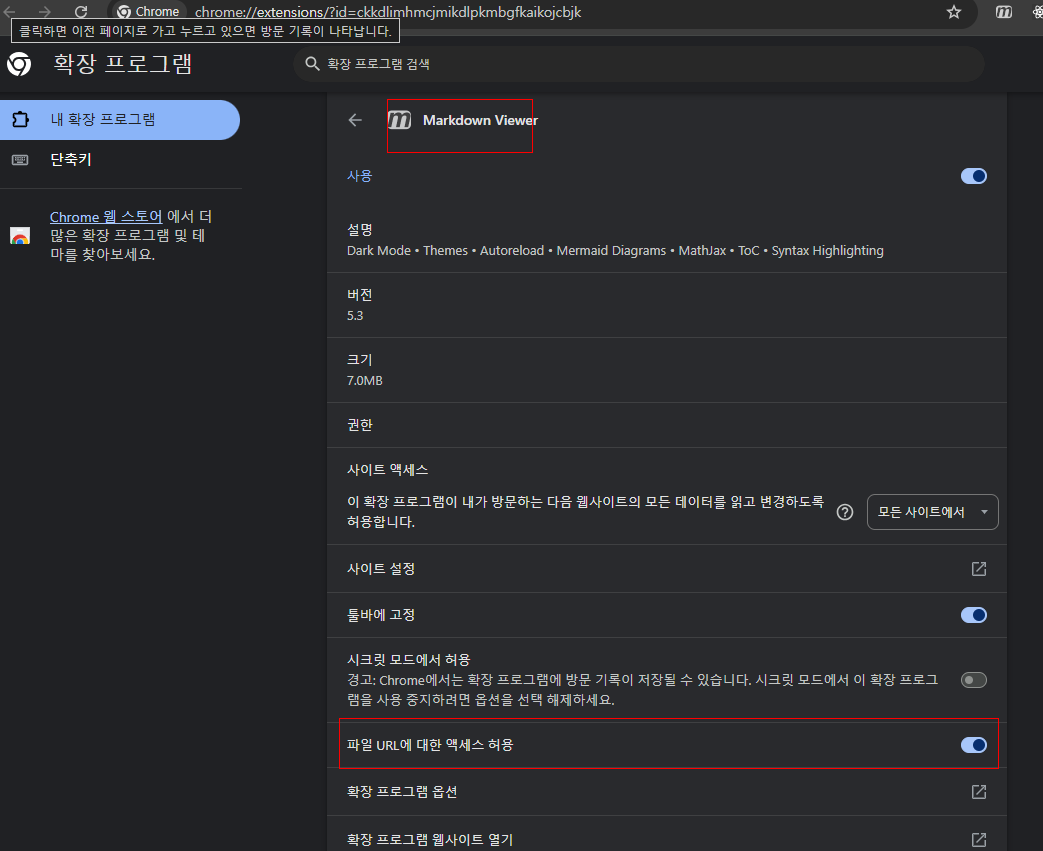Screen dimensions: 1043x851
Task: Open the Markdown Viewer toolbar extension icon
Action: pyautogui.click(x=1004, y=12)
